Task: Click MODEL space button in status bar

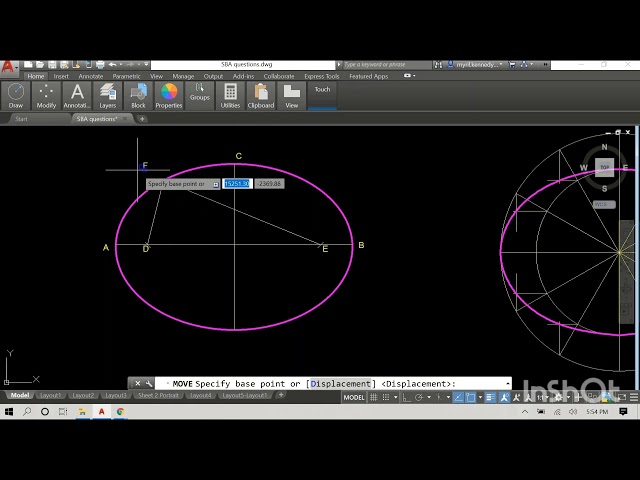Action: (354, 397)
